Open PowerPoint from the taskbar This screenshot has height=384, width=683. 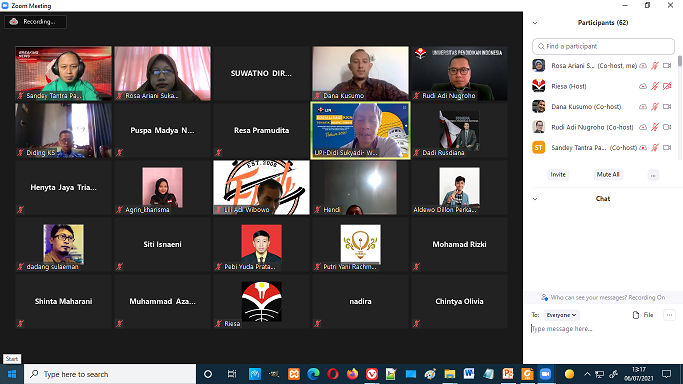pyautogui.click(x=507, y=374)
